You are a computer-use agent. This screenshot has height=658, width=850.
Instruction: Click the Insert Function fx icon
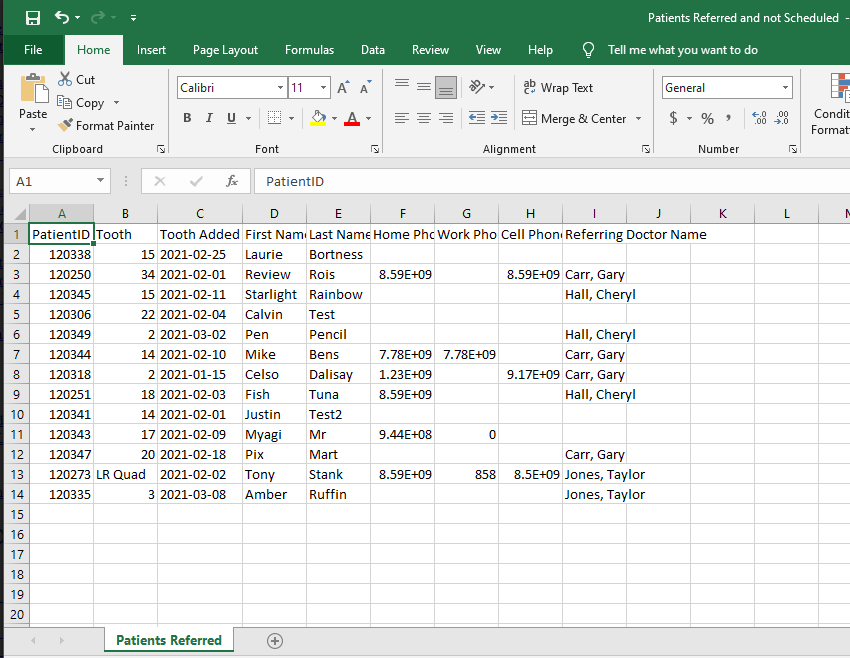tap(231, 181)
